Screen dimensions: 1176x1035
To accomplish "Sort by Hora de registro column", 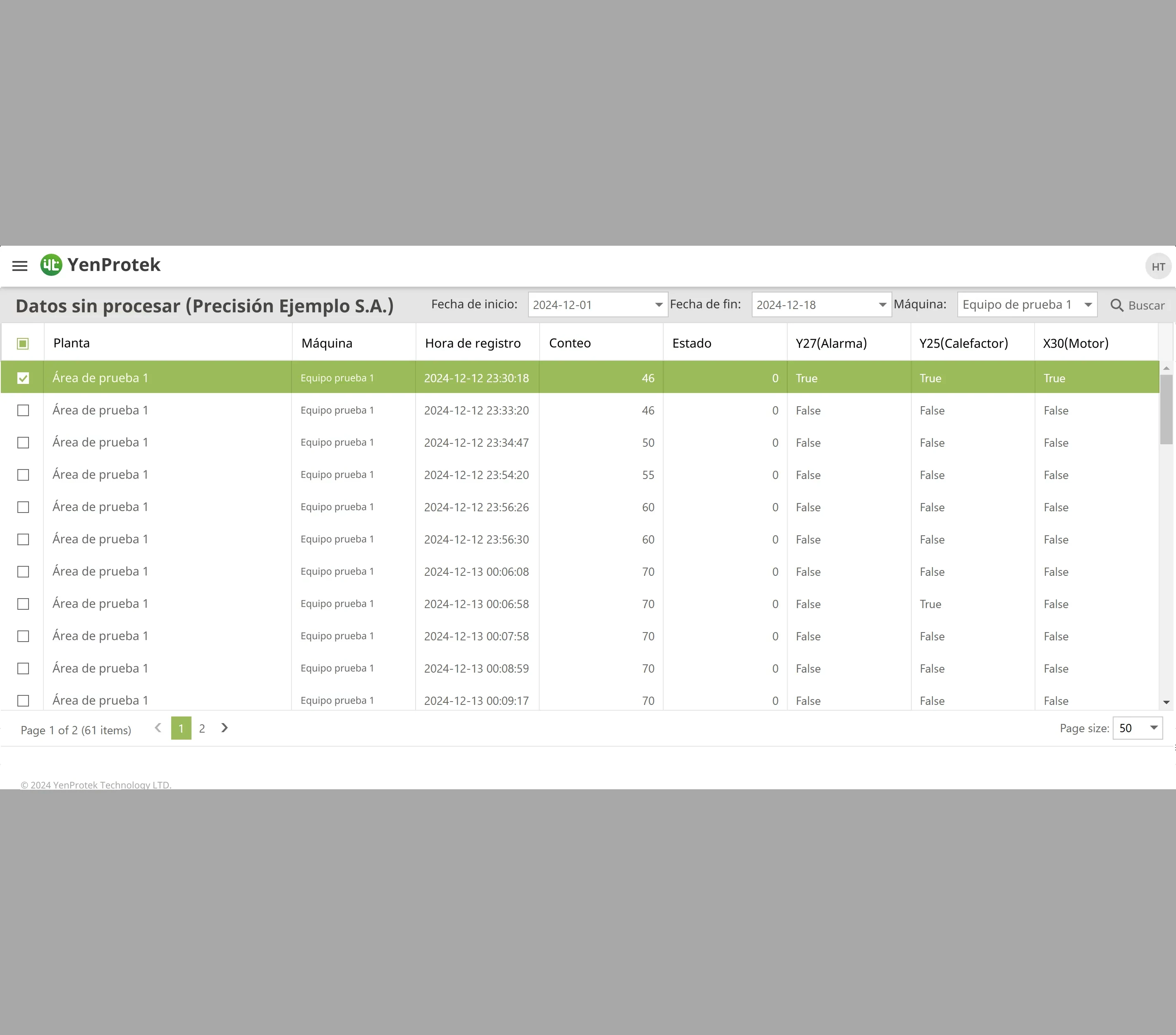I will (x=478, y=343).
